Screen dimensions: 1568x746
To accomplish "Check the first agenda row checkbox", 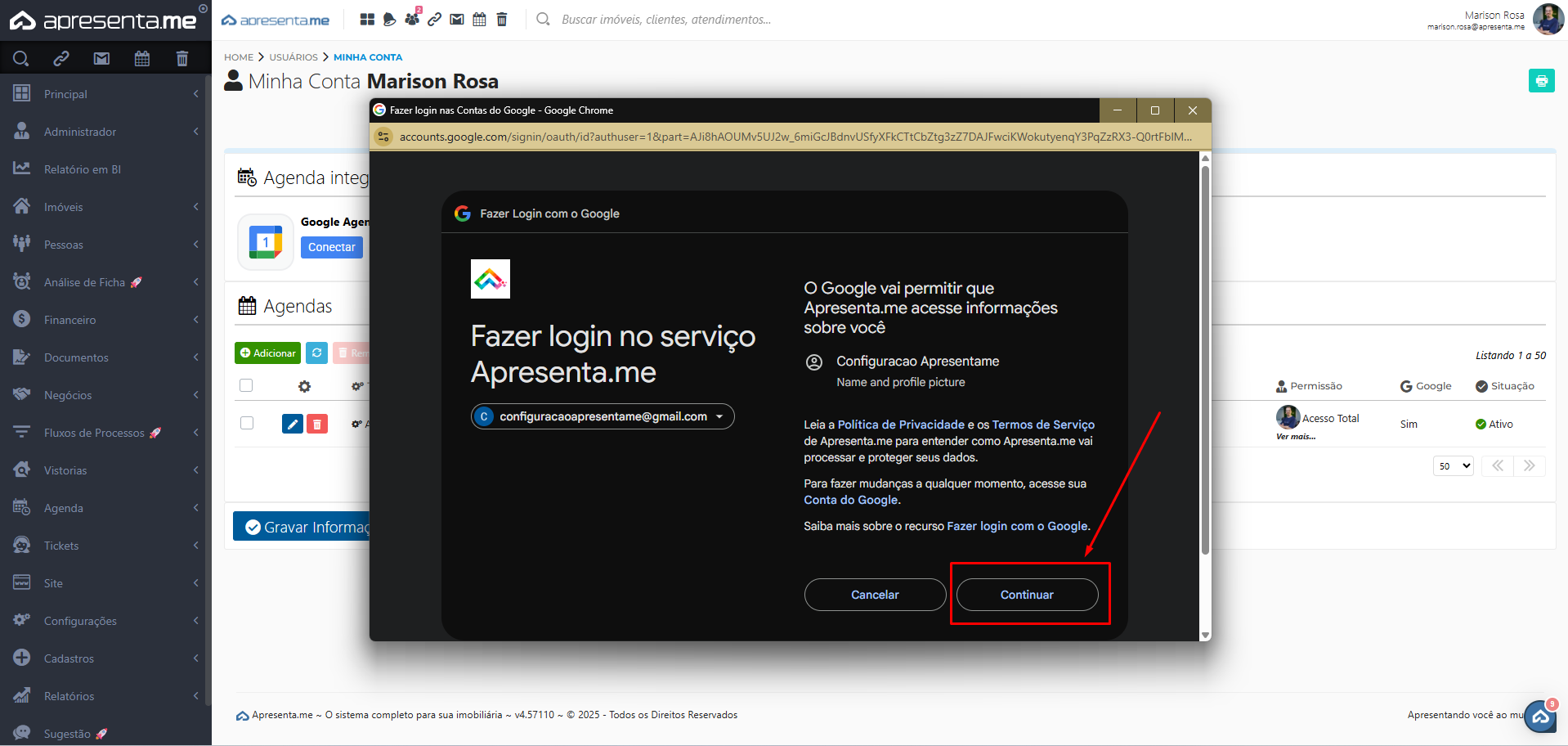I will [x=247, y=423].
